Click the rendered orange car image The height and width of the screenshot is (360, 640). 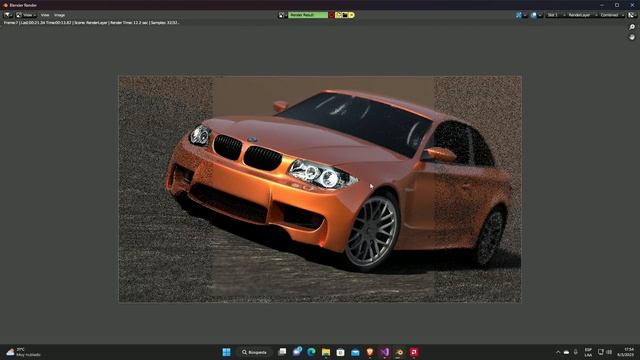click(320, 189)
